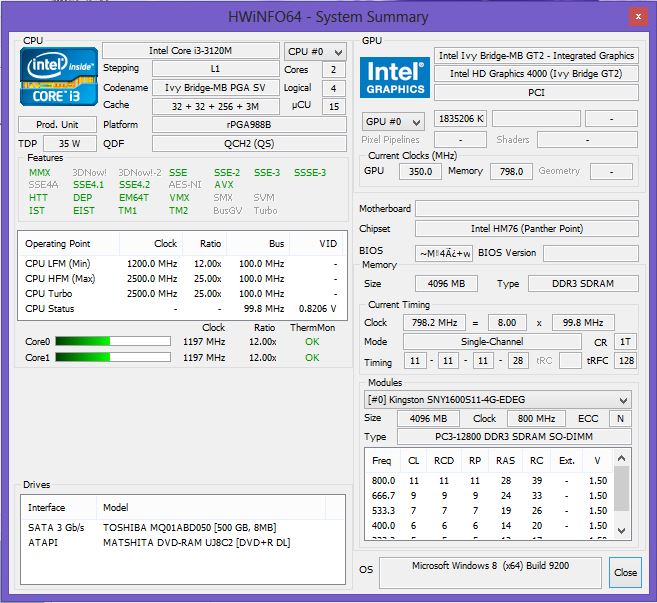Click the empty Motherboard field

(x=527, y=209)
